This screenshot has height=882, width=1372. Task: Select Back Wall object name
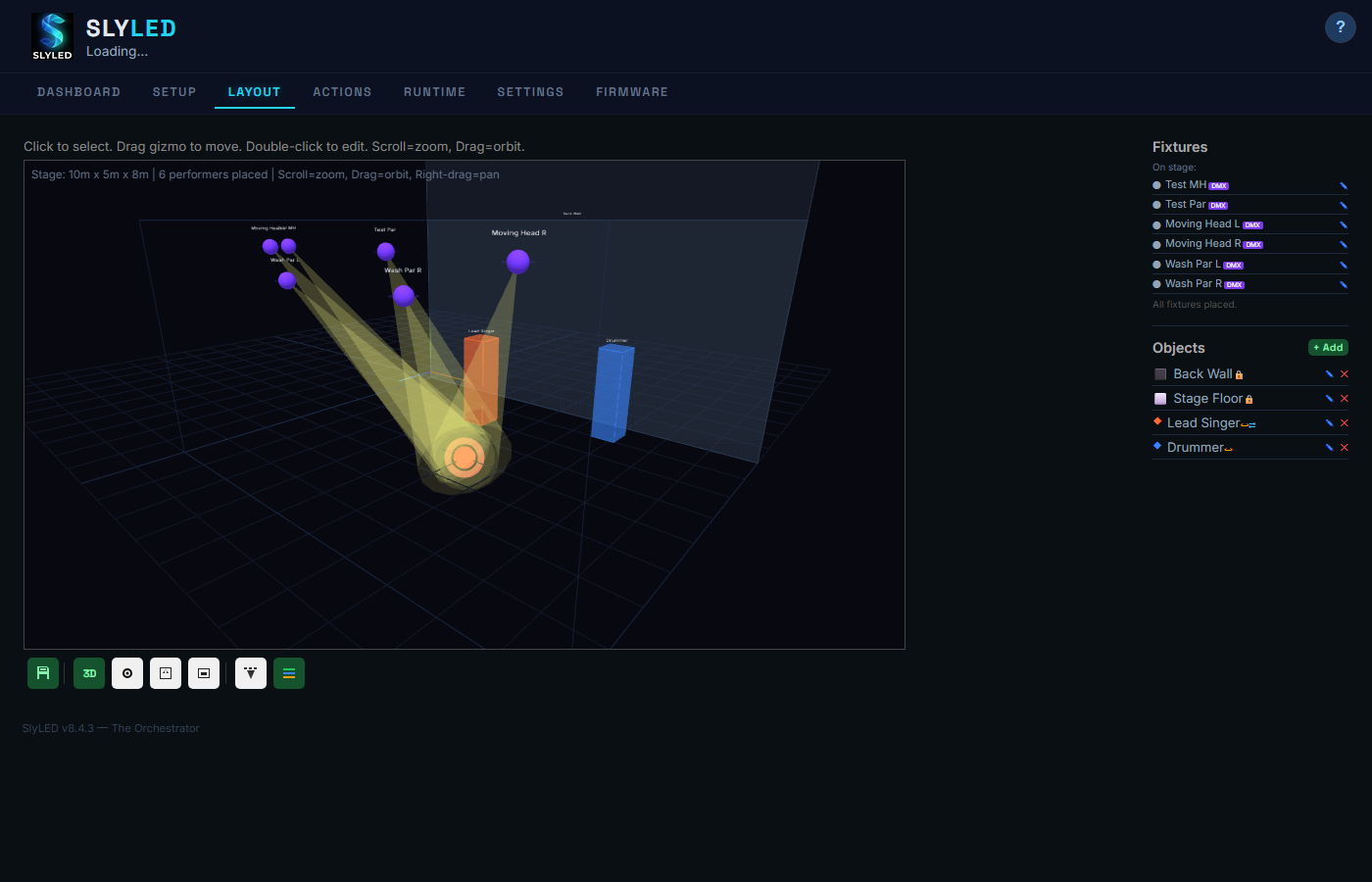(x=1202, y=374)
